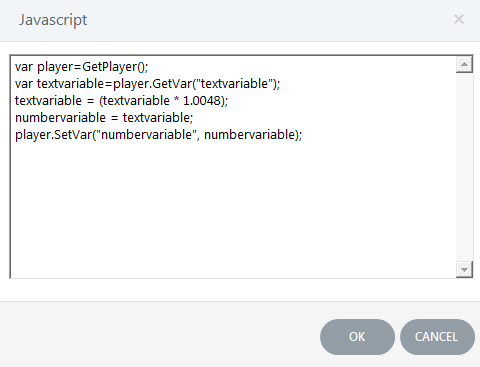The width and height of the screenshot is (480, 367).
Task: Click the scrollbar down arrow in code box
Action: (x=464, y=269)
